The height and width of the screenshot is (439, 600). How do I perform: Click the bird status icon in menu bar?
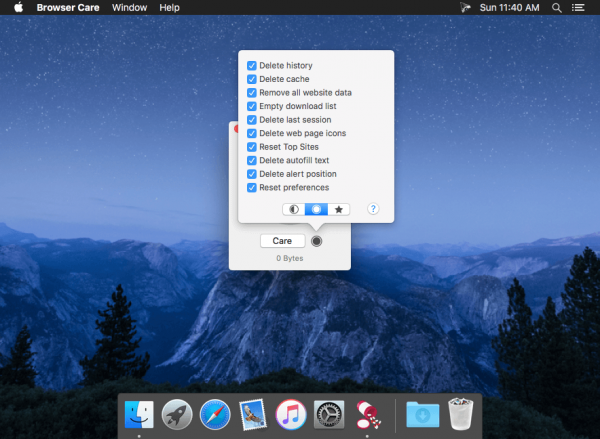click(x=465, y=7)
